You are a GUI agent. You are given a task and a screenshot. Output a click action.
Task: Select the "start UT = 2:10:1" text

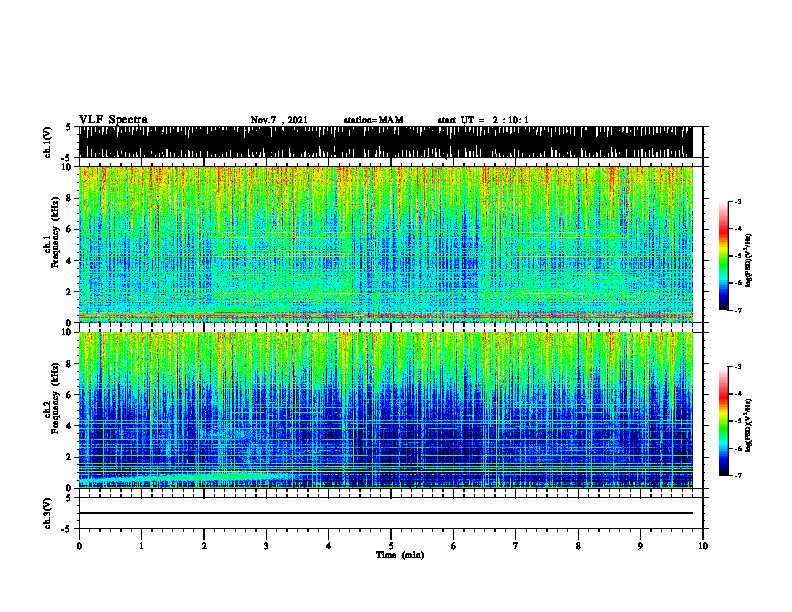[x=483, y=120]
